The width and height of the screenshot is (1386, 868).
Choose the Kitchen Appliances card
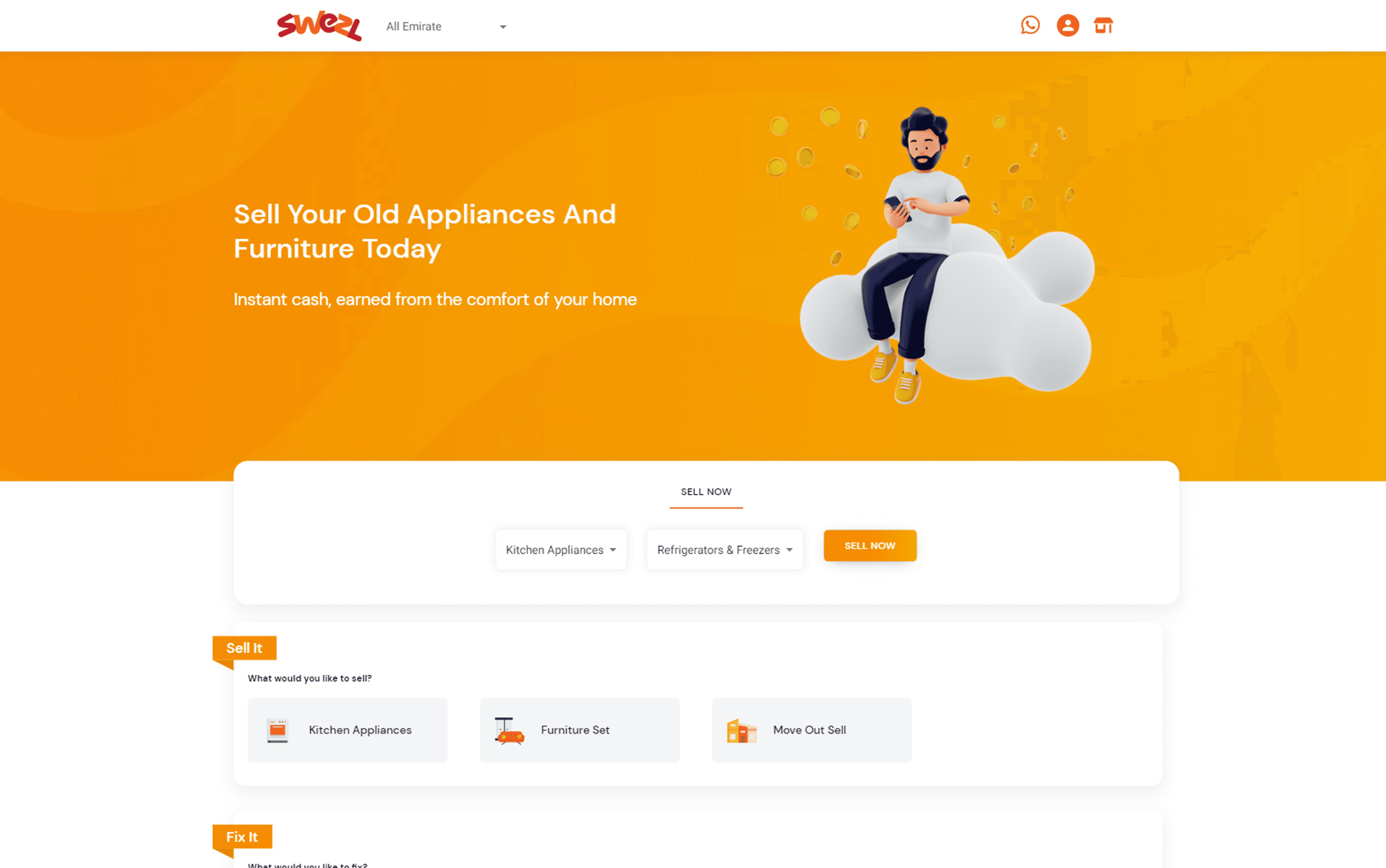point(347,730)
